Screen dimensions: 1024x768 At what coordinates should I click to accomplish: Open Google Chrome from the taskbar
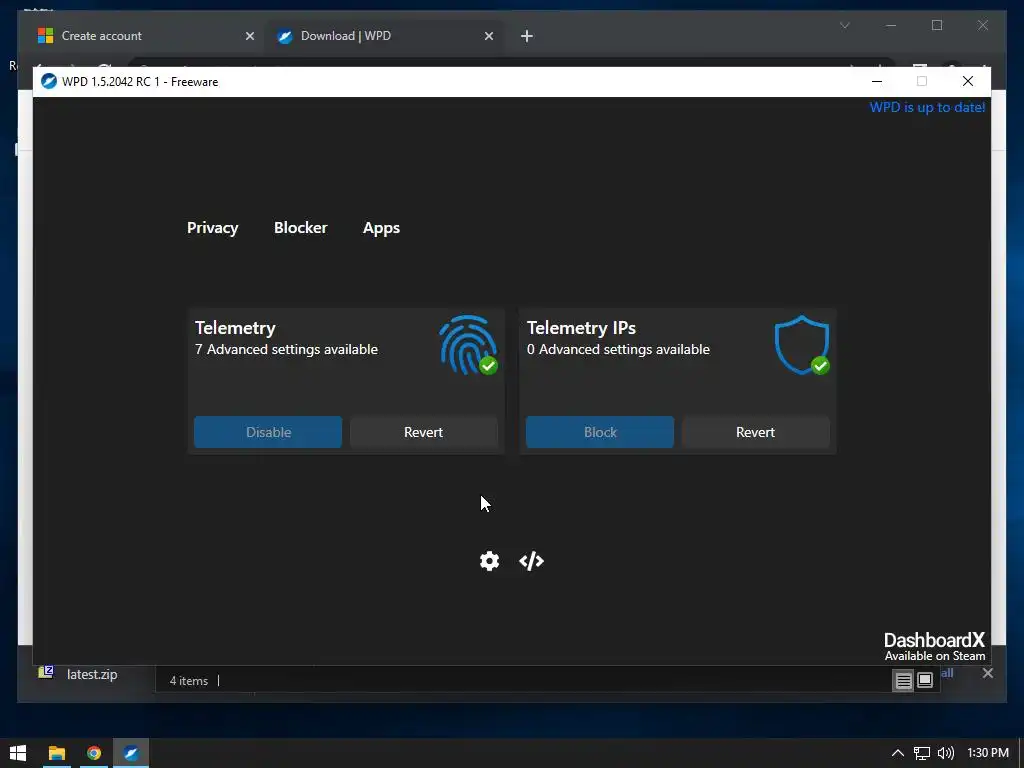pyautogui.click(x=94, y=753)
